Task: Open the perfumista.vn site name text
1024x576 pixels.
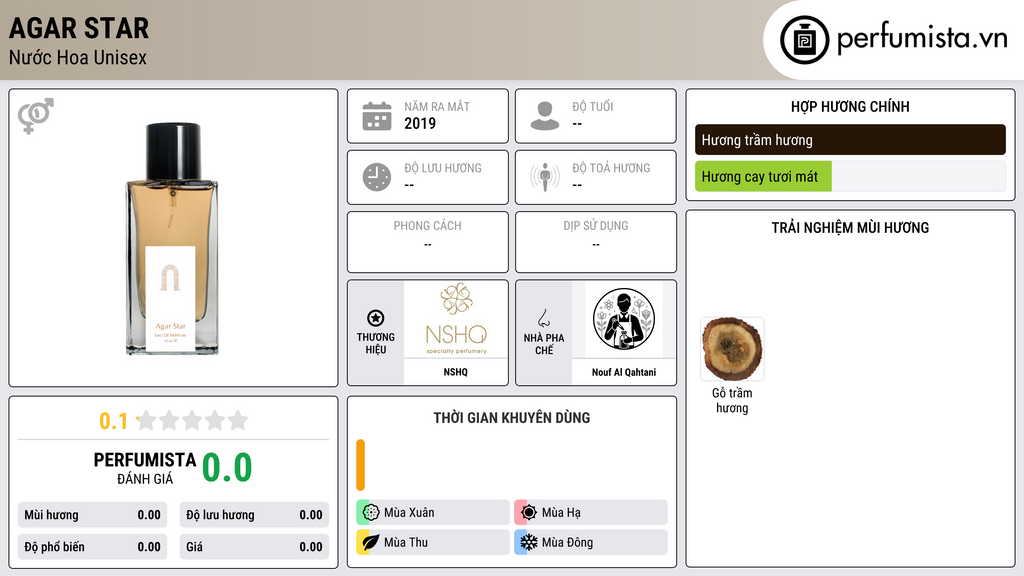Action: [922, 39]
